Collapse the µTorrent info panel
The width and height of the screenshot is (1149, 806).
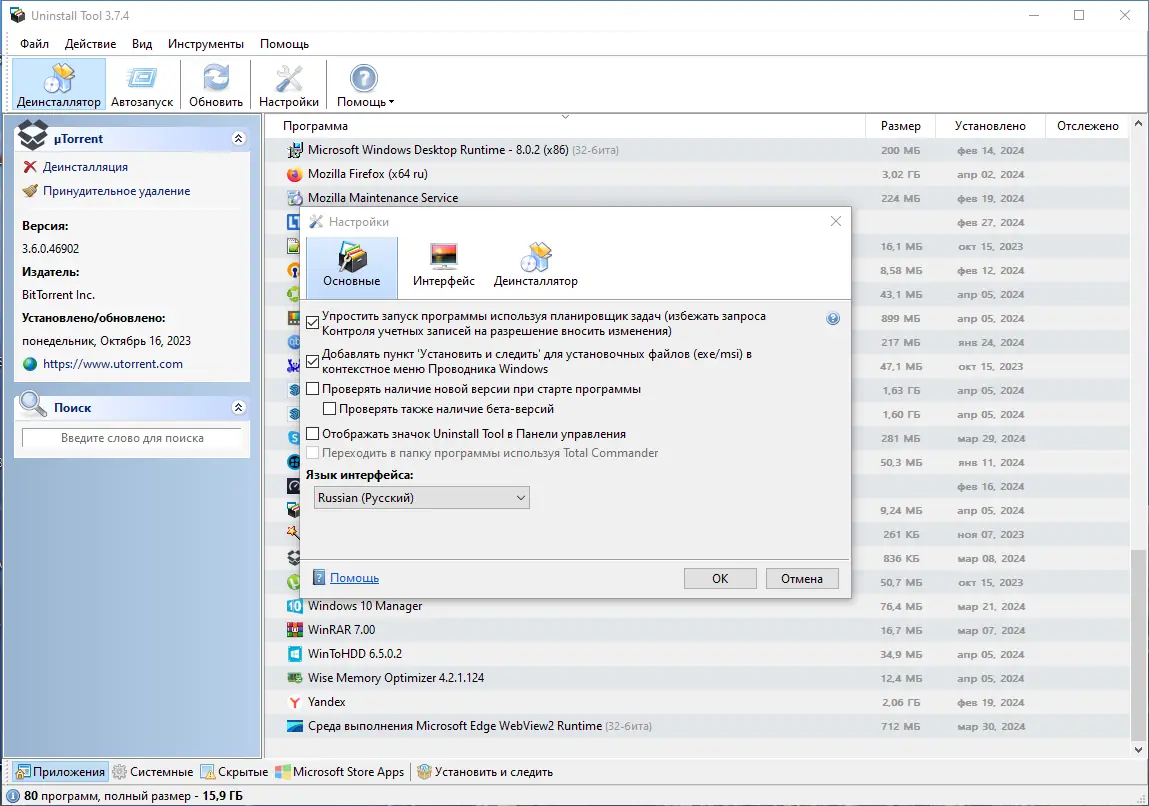[239, 138]
